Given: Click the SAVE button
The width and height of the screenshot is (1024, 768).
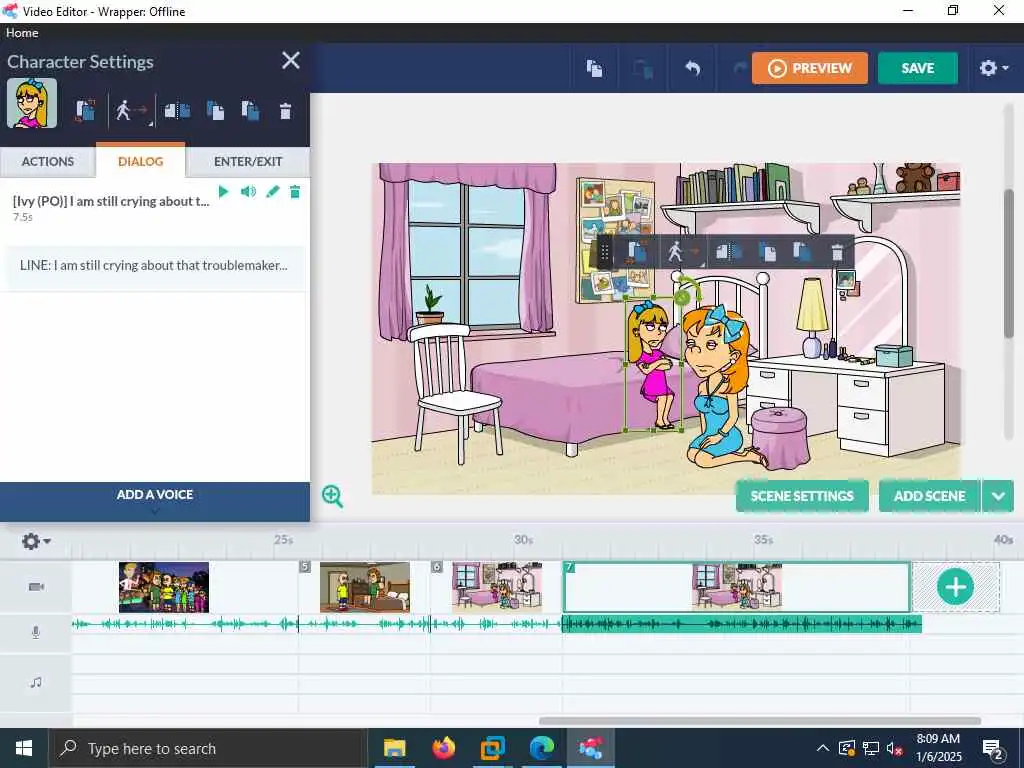Looking at the screenshot, I should [918, 68].
